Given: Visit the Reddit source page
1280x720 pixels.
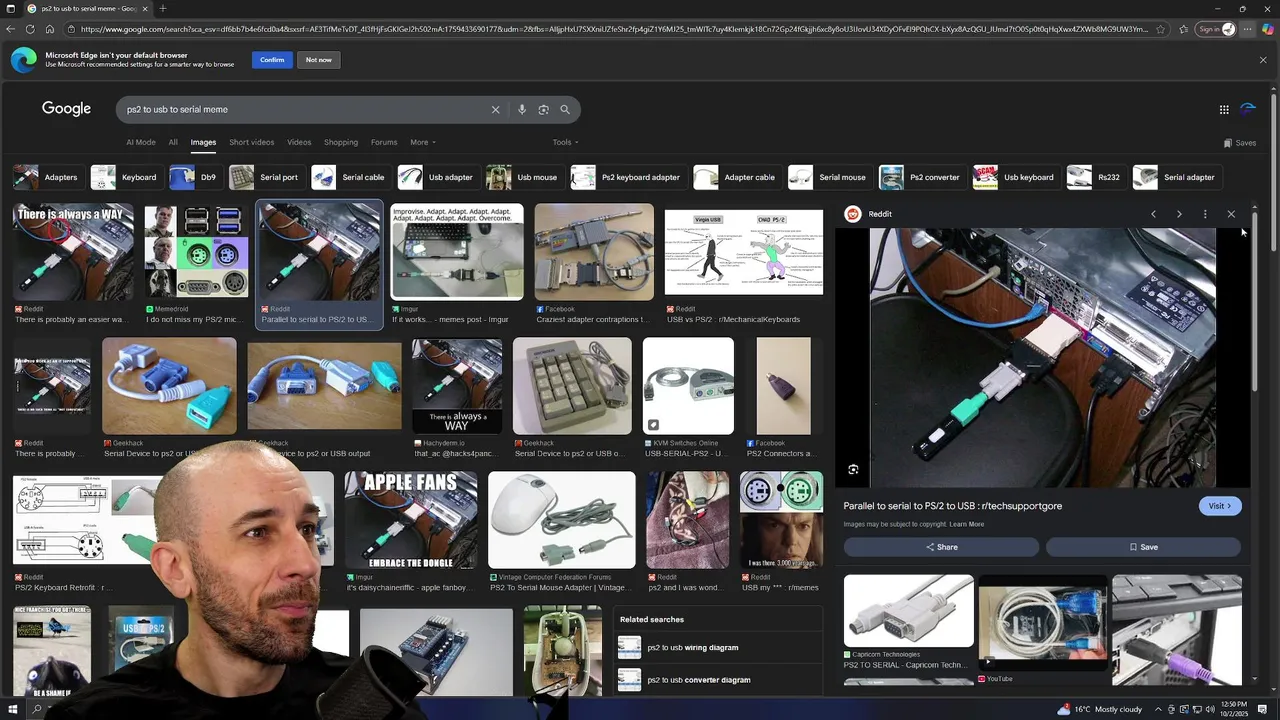Looking at the screenshot, I should pos(1220,506).
